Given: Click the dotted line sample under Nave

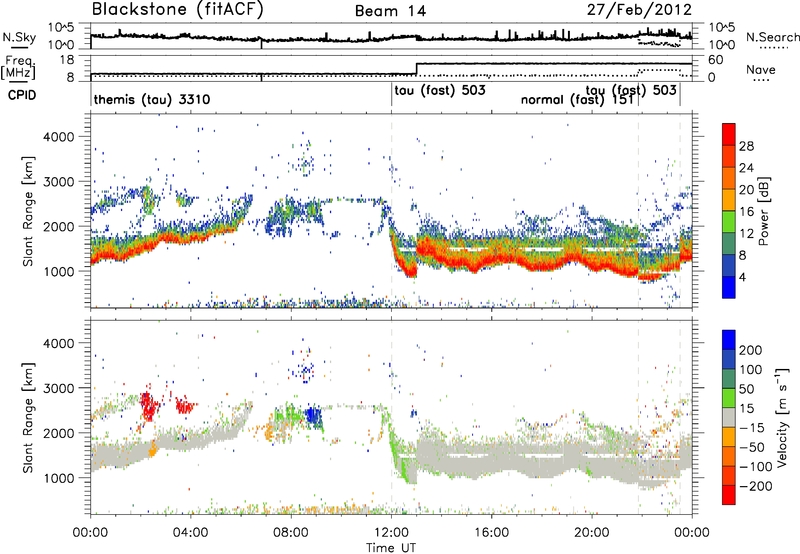Looking at the screenshot, I should pos(761,80).
